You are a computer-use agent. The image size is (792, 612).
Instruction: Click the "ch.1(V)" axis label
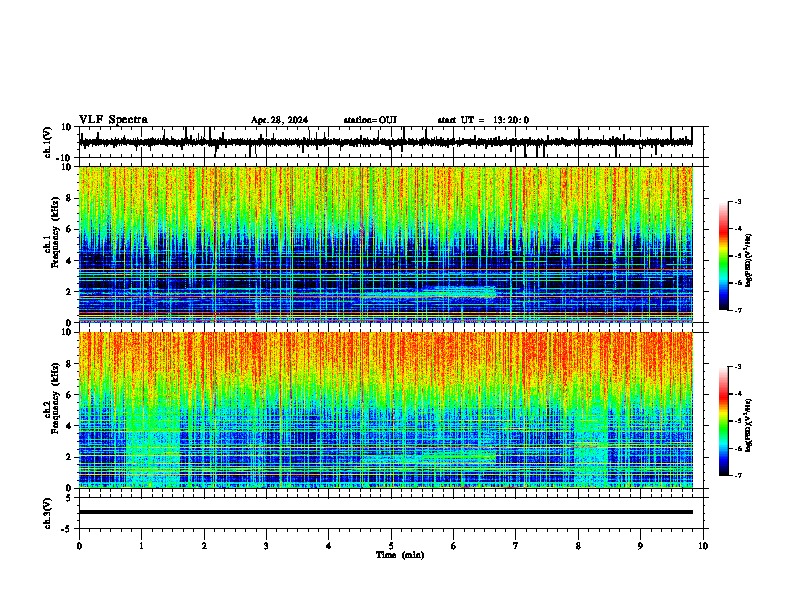tap(48, 142)
